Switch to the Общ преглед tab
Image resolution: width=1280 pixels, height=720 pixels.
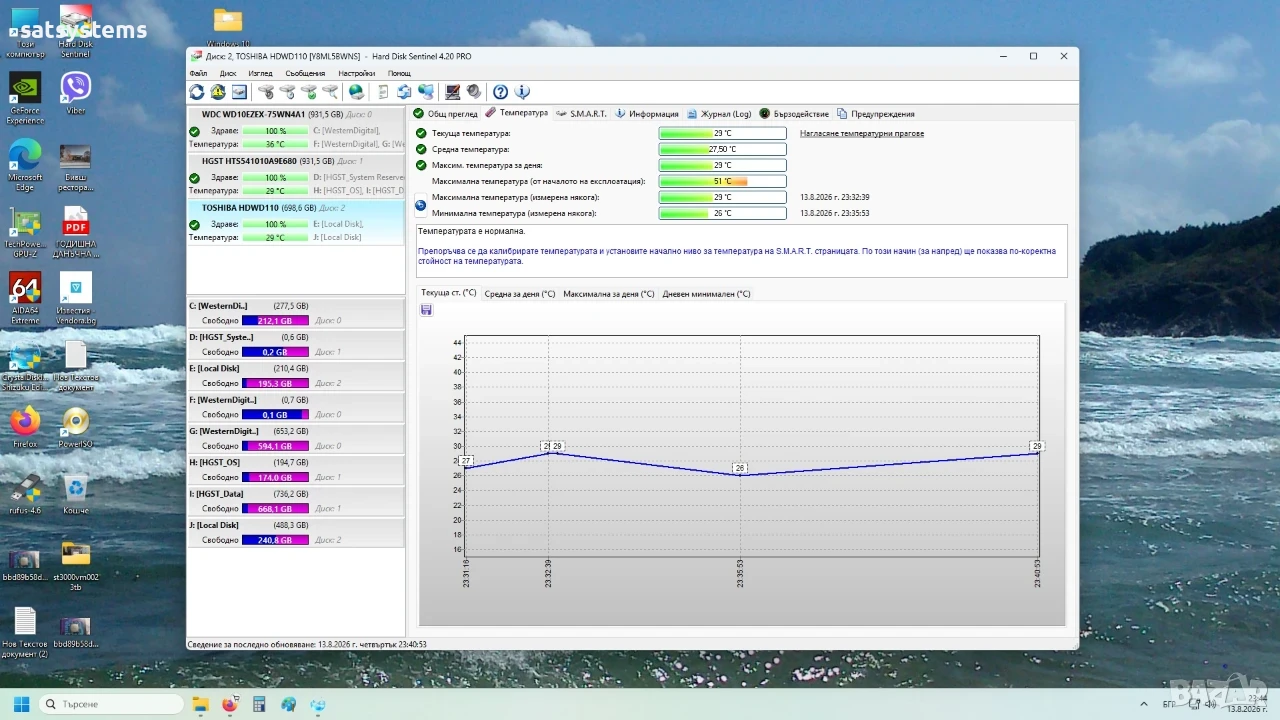(x=446, y=114)
